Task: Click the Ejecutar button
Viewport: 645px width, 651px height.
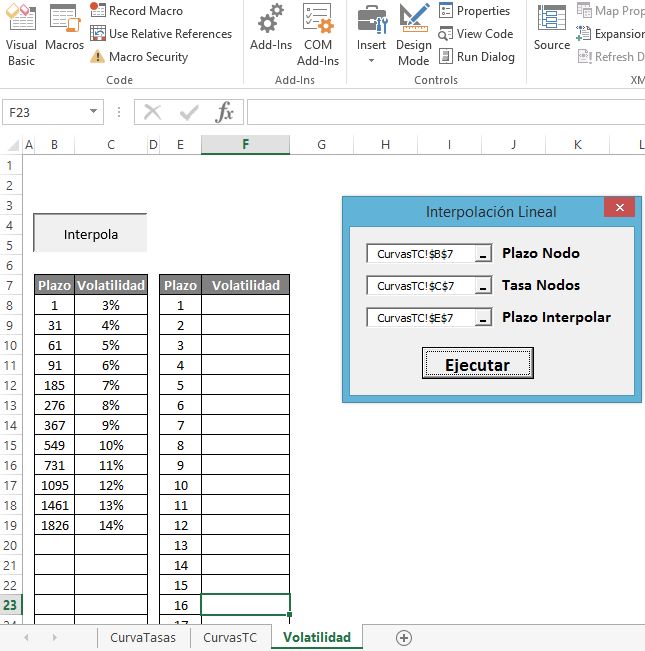Action: pyautogui.click(x=477, y=364)
